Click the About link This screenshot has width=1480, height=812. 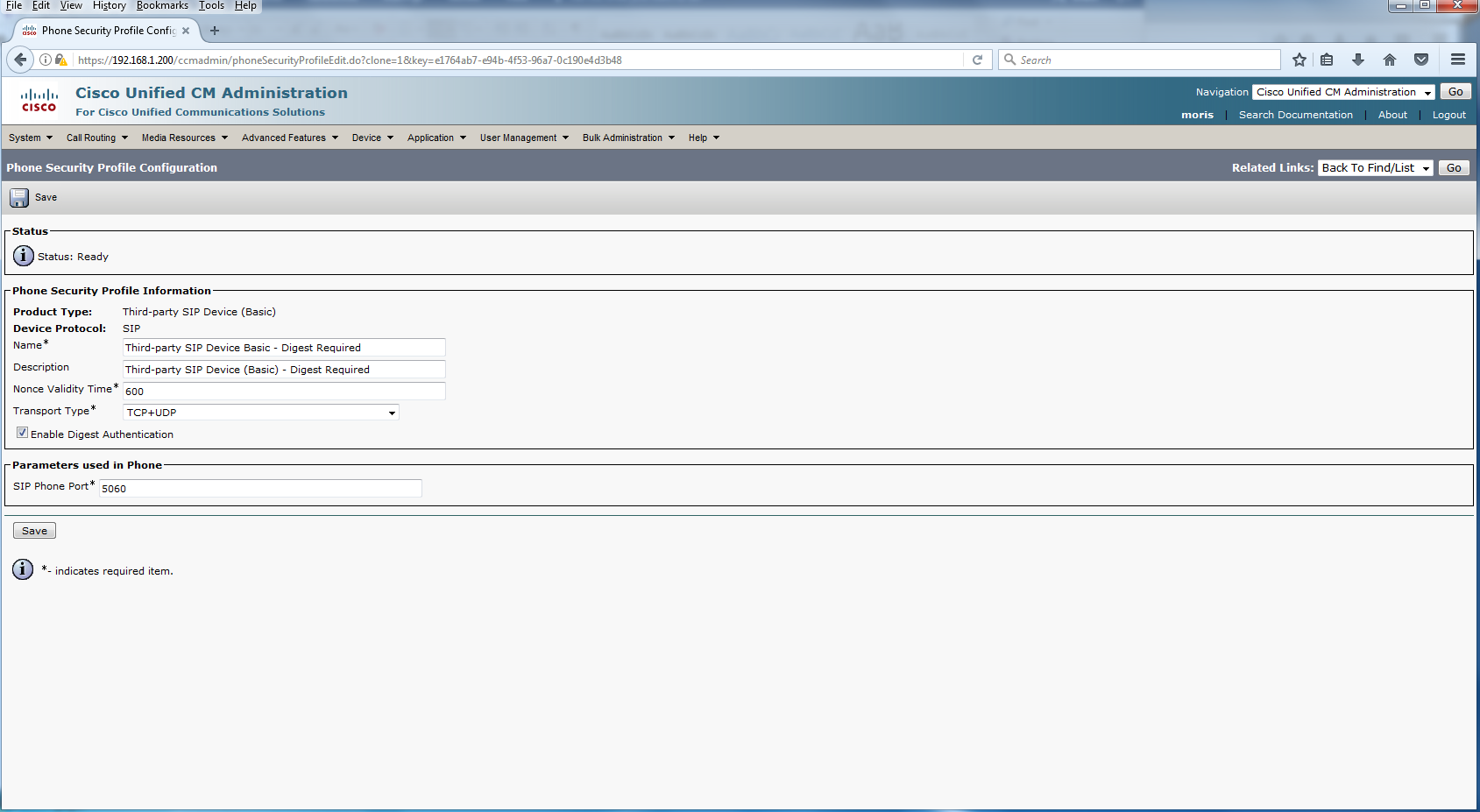tap(1392, 115)
